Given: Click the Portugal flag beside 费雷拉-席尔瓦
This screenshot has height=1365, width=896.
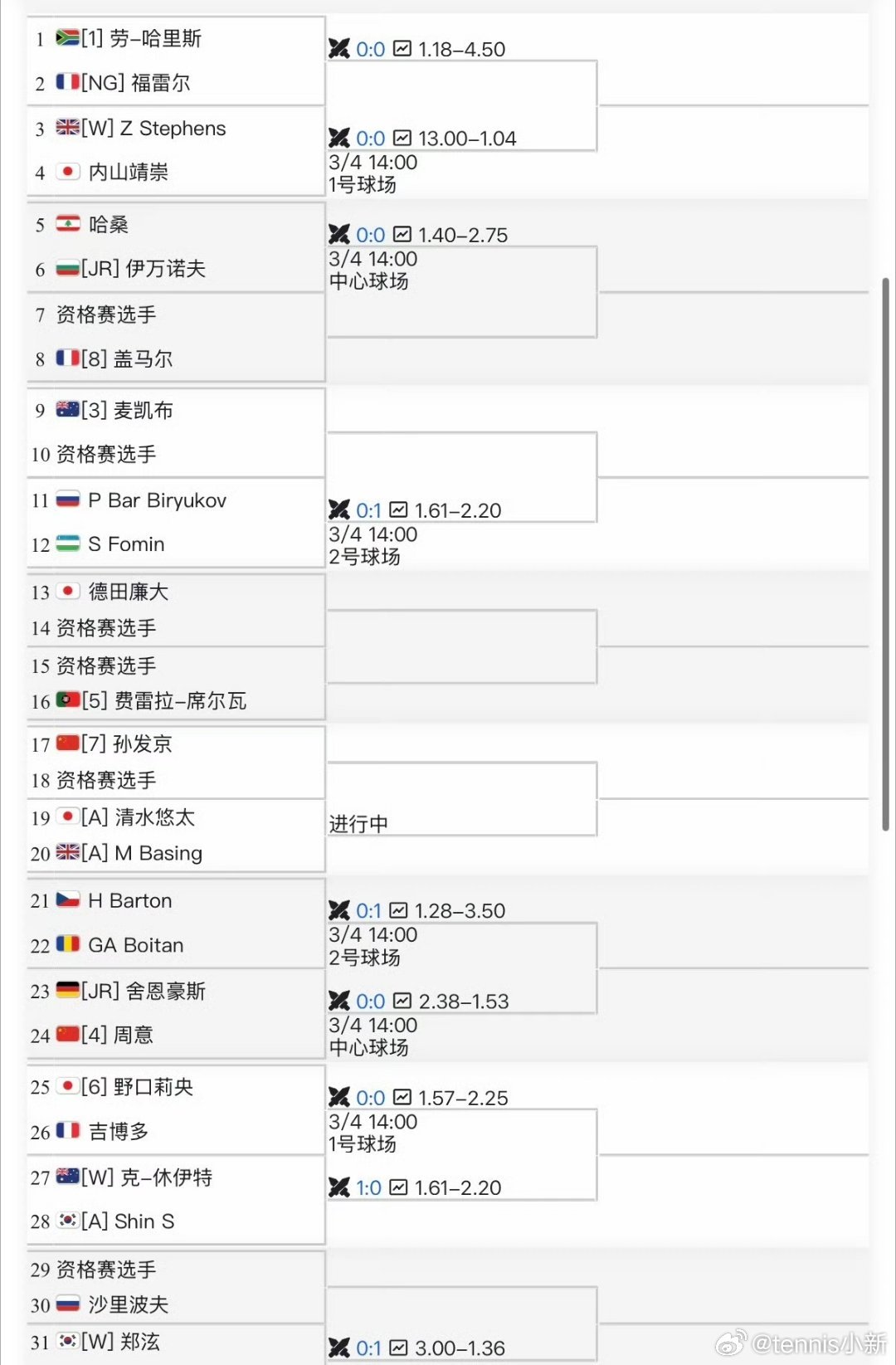Looking at the screenshot, I should [66, 700].
